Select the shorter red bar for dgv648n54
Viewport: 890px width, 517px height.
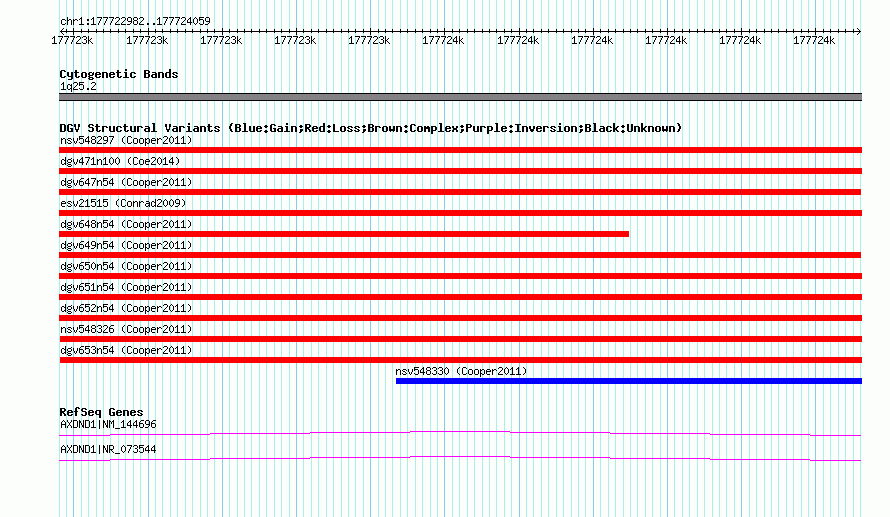pyautogui.click(x=344, y=234)
